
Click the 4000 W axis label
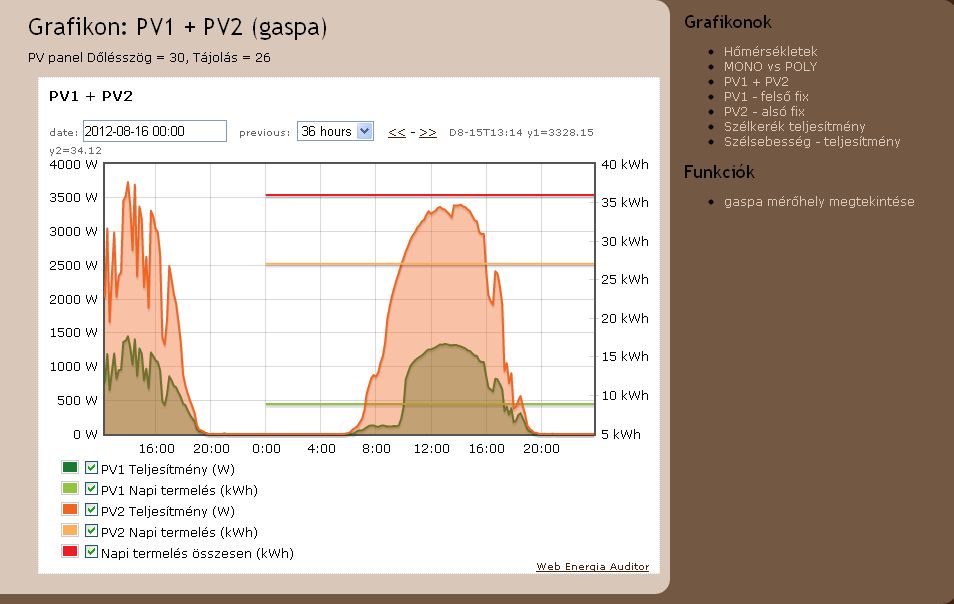[x=74, y=164]
